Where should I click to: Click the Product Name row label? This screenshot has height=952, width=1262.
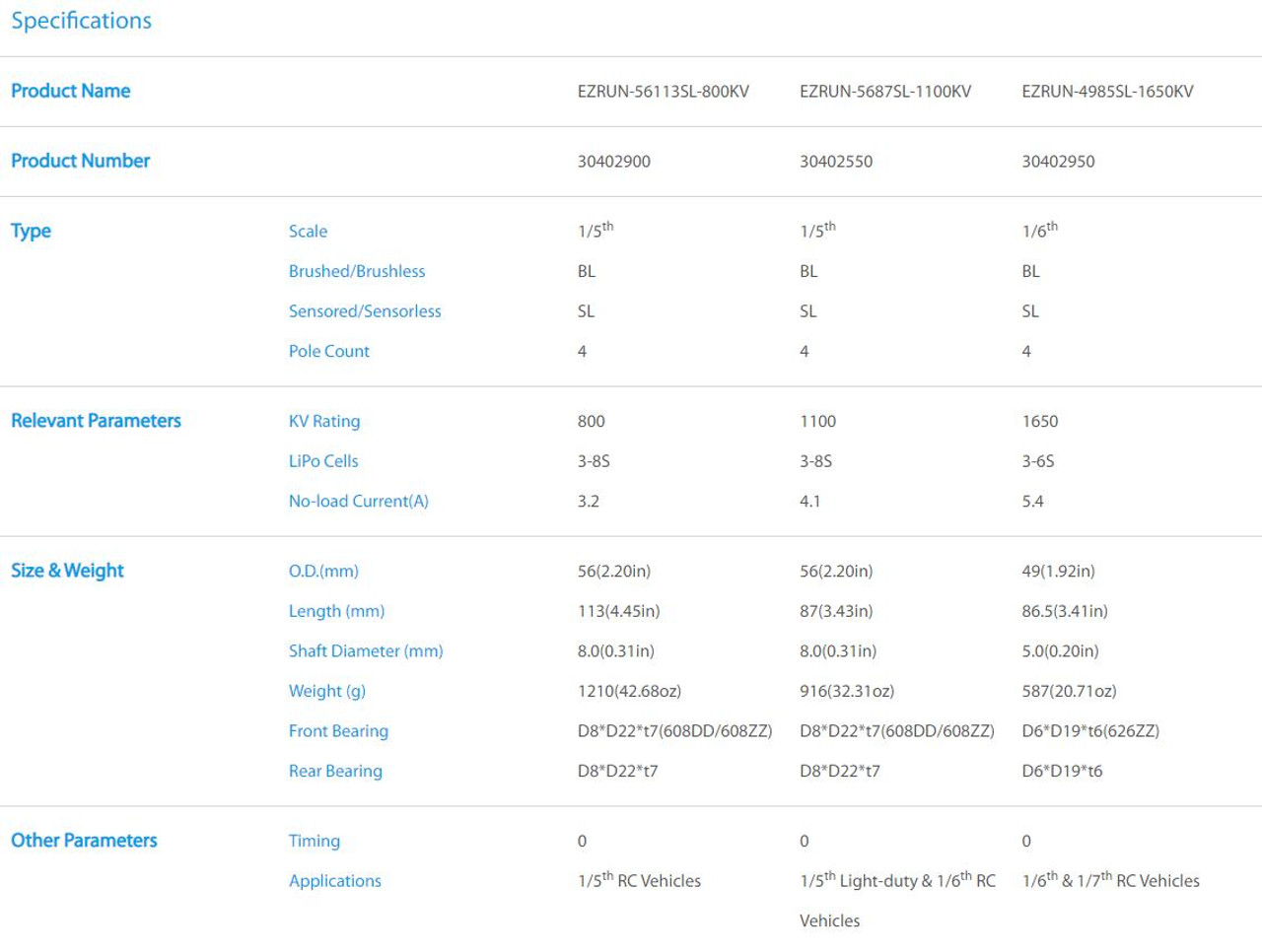pyautogui.click(x=70, y=91)
